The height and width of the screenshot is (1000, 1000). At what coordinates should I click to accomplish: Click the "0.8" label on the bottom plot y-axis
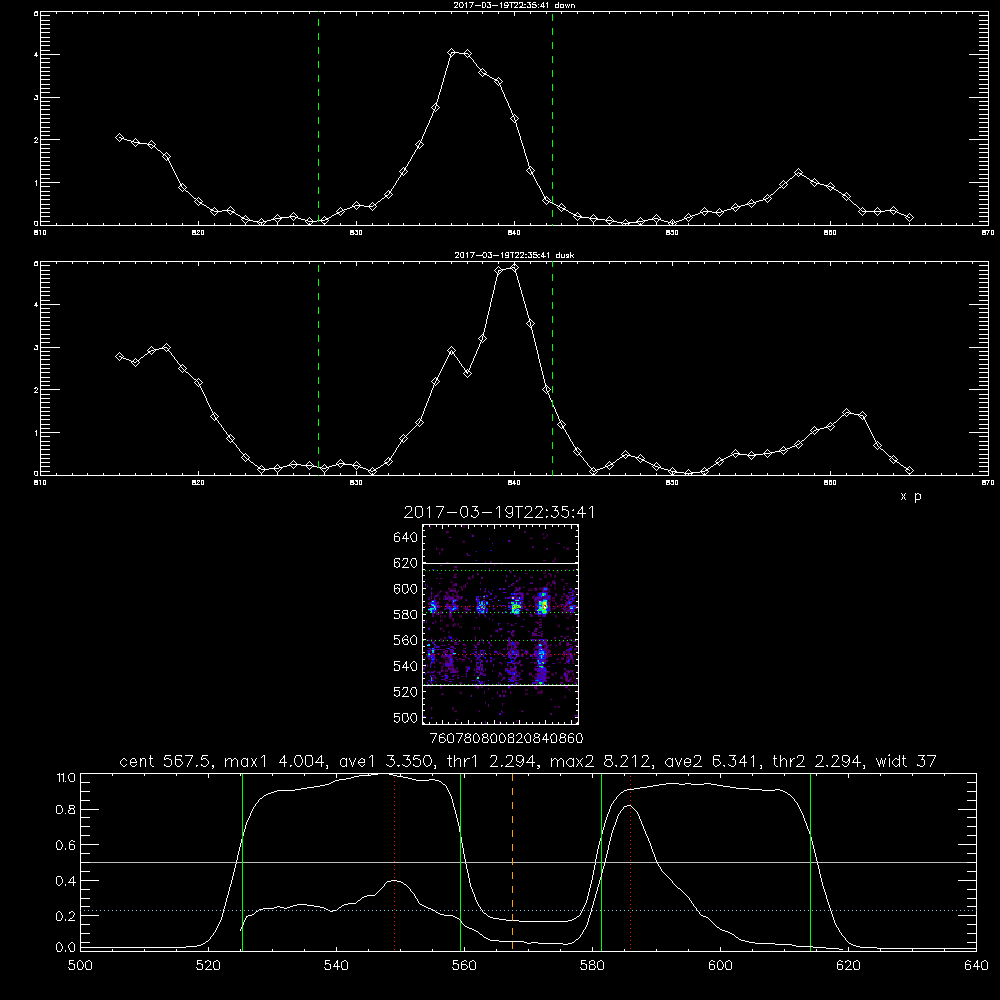[x=66, y=810]
